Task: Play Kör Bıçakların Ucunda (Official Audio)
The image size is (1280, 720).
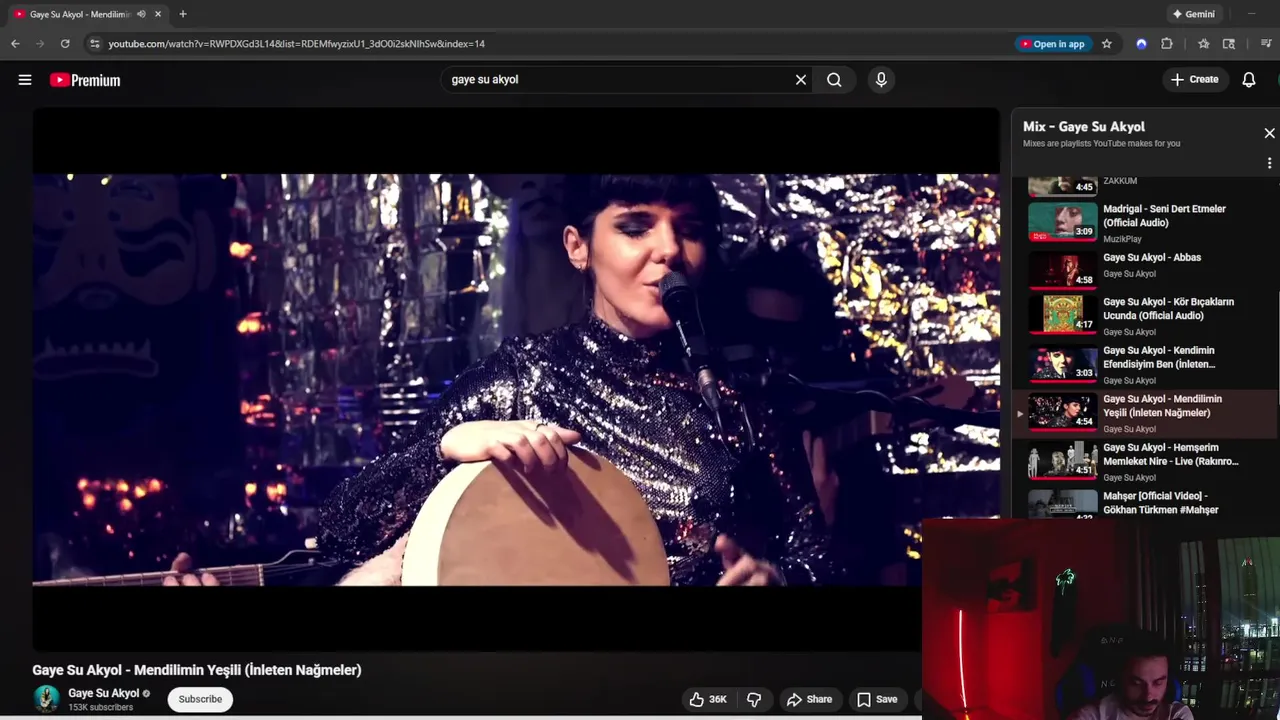Action: [1168, 309]
